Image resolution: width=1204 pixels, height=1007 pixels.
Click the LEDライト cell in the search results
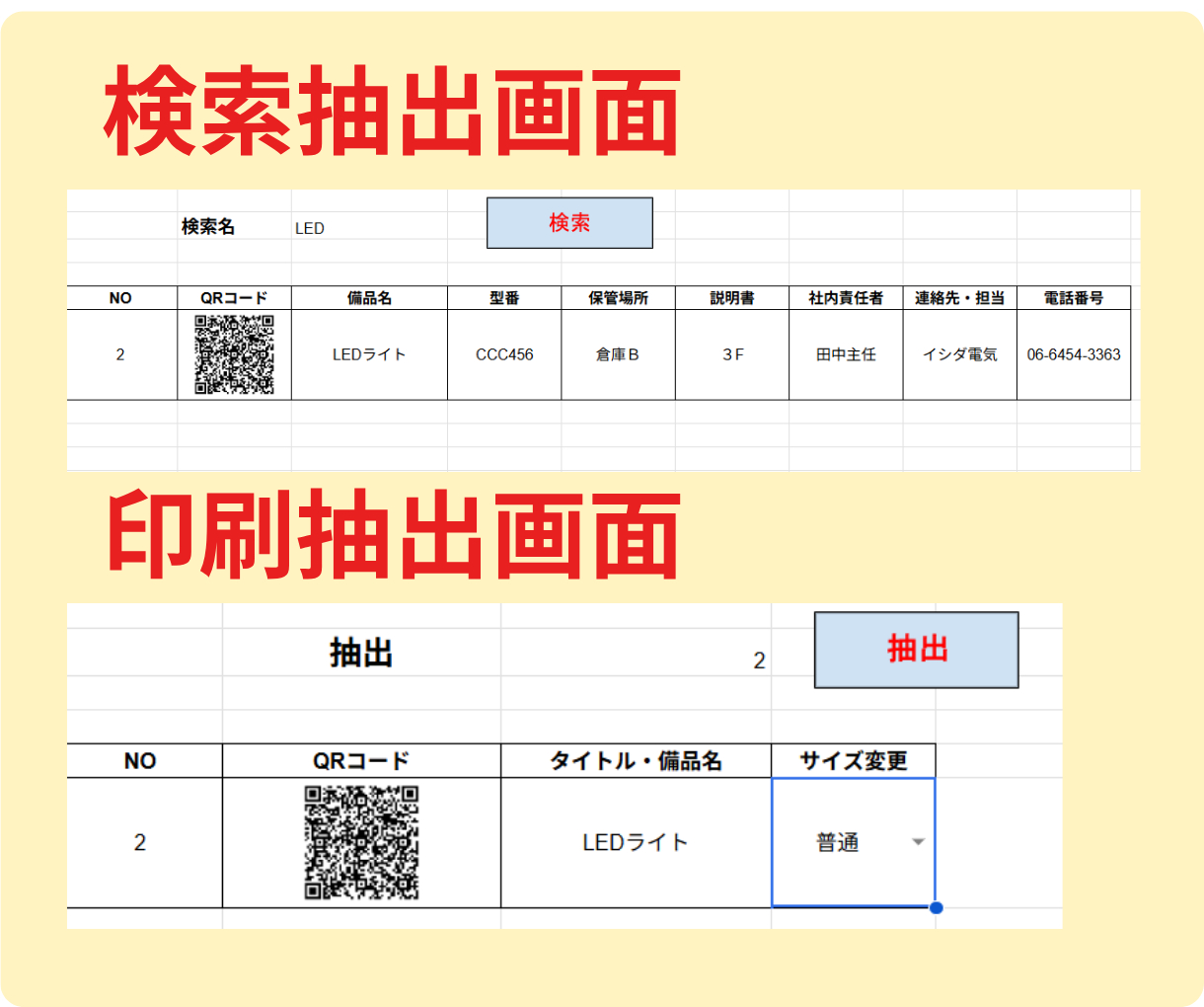pos(369,354)
